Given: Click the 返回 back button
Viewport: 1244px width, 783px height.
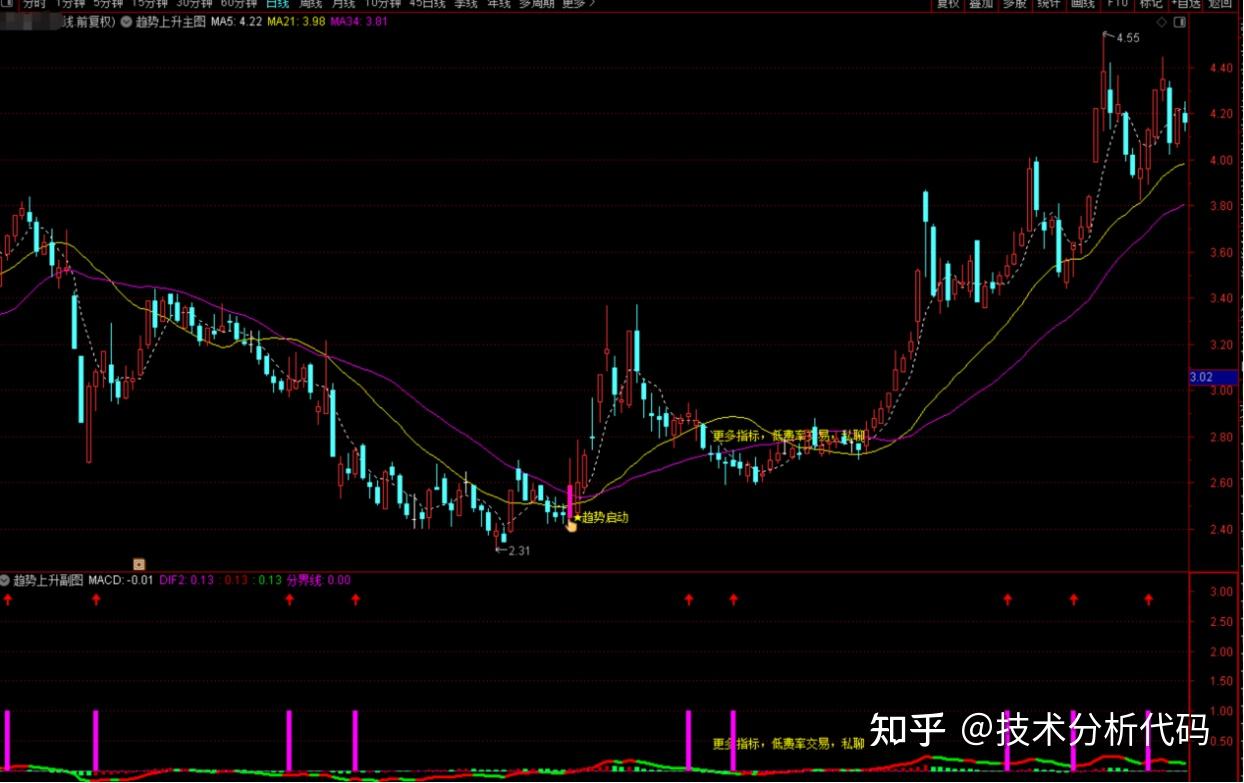Looking at the screenshot, I should click(x=1221, y=4).
